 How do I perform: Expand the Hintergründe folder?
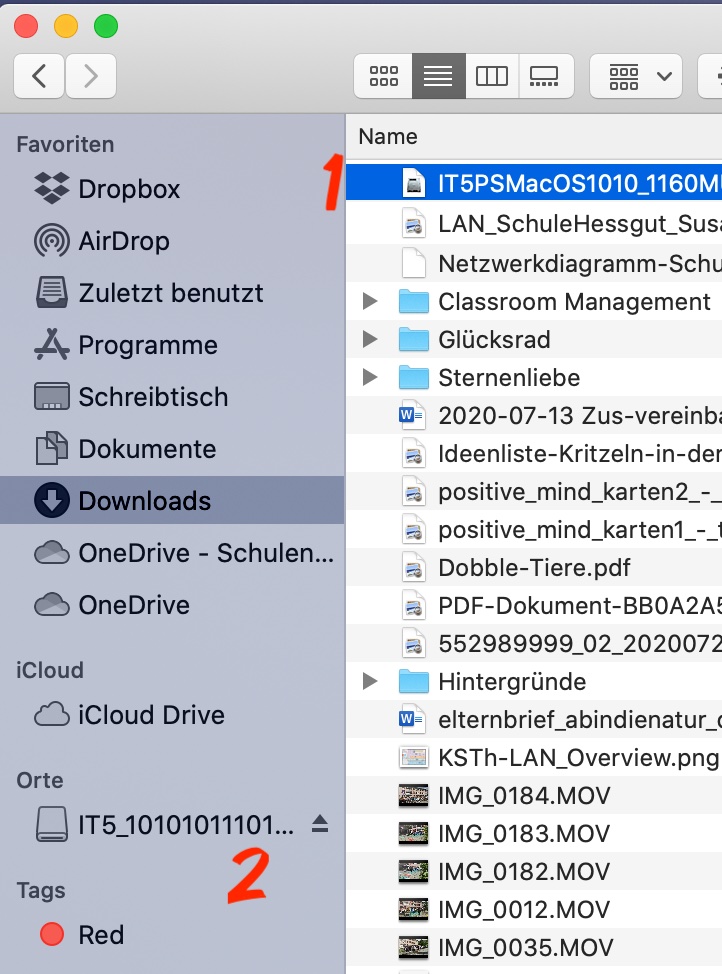pyautogui.click(x=370, y=681)
